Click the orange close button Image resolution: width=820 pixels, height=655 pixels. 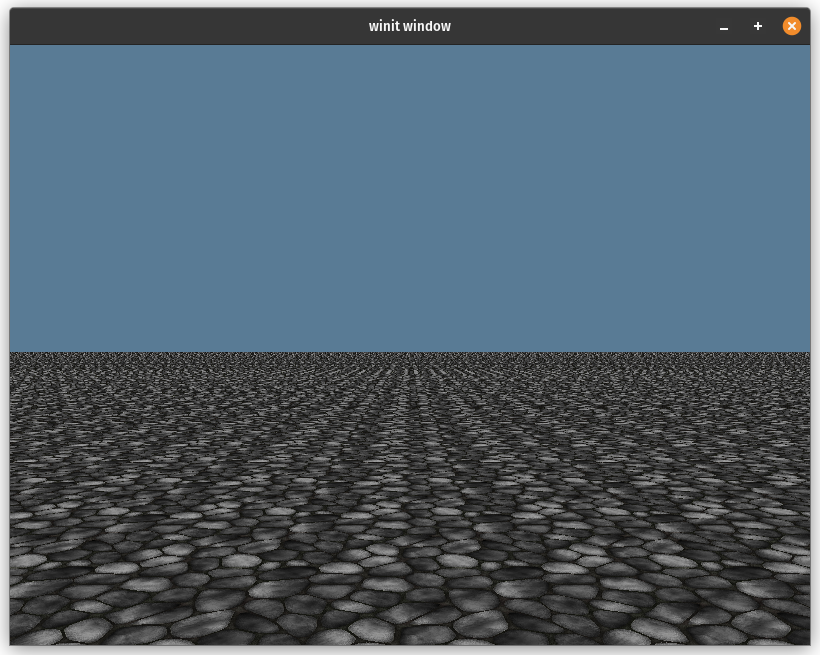point(792,26)
